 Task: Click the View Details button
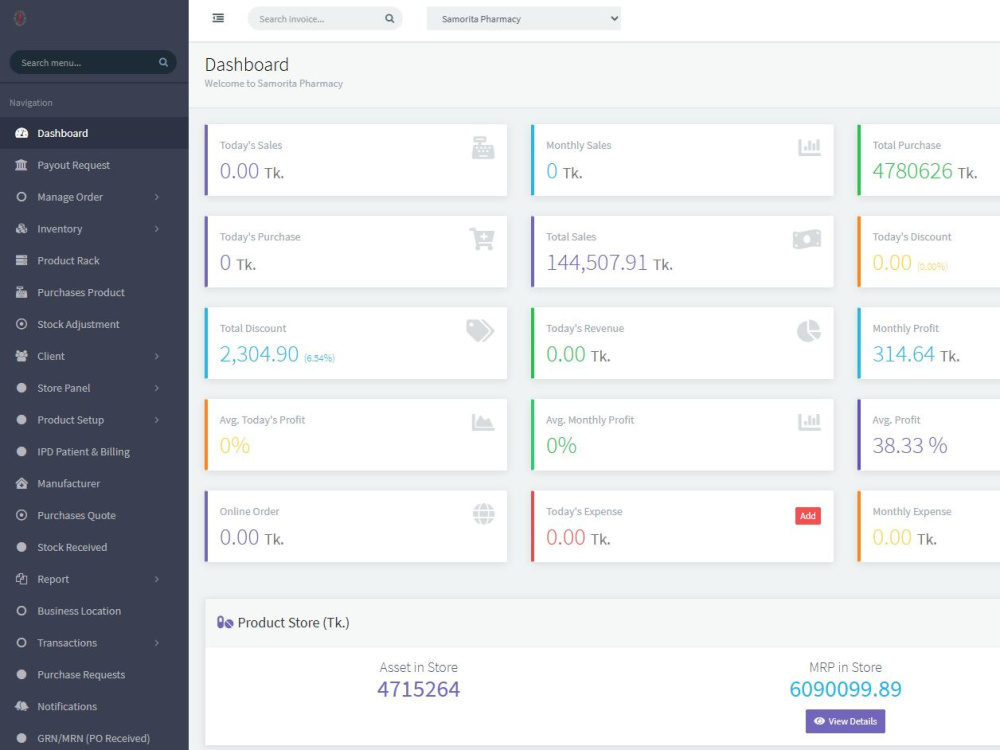845,721
